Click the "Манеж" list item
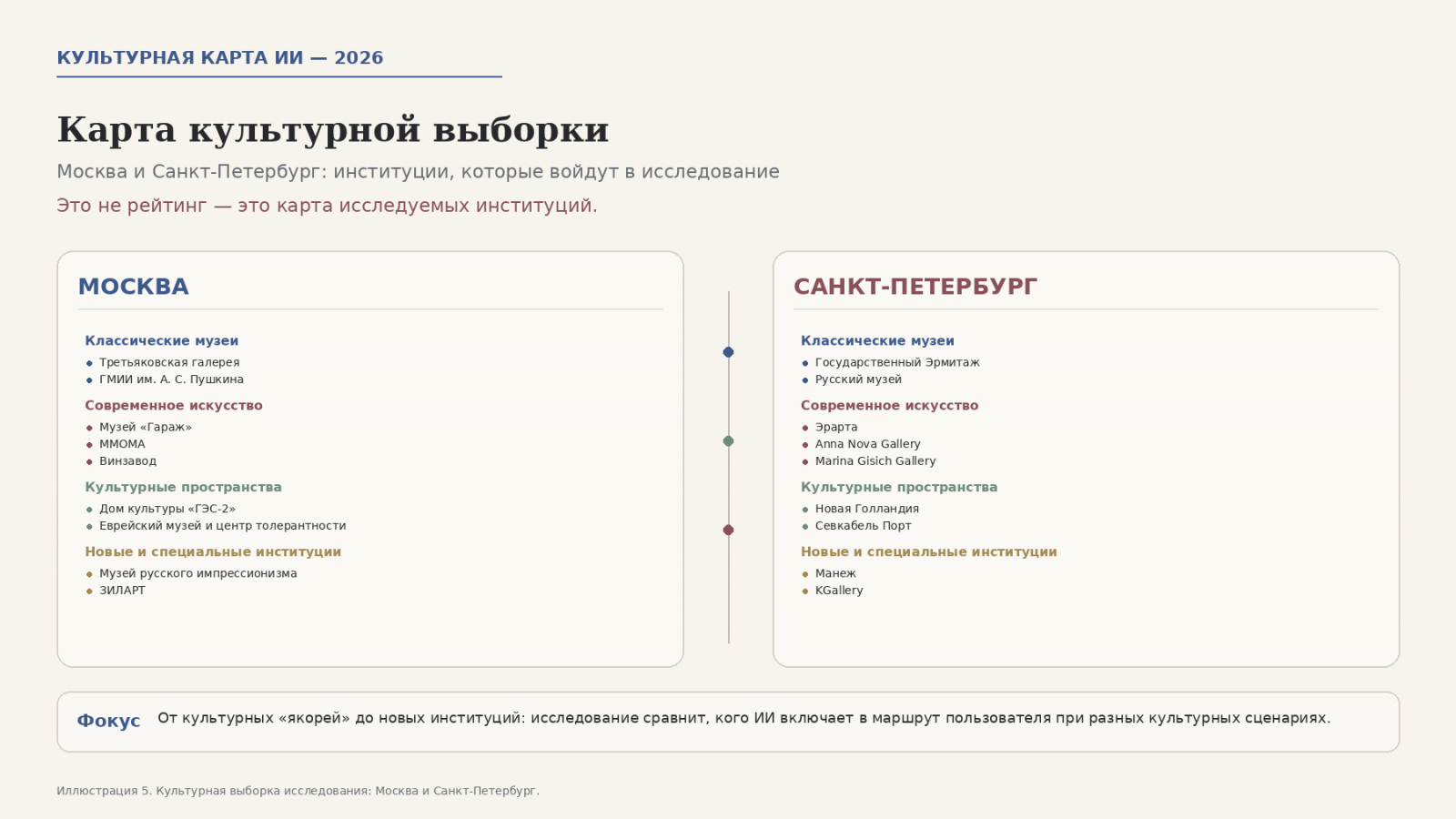This screenshot has height=819, width=1456. tap(835, 573)
